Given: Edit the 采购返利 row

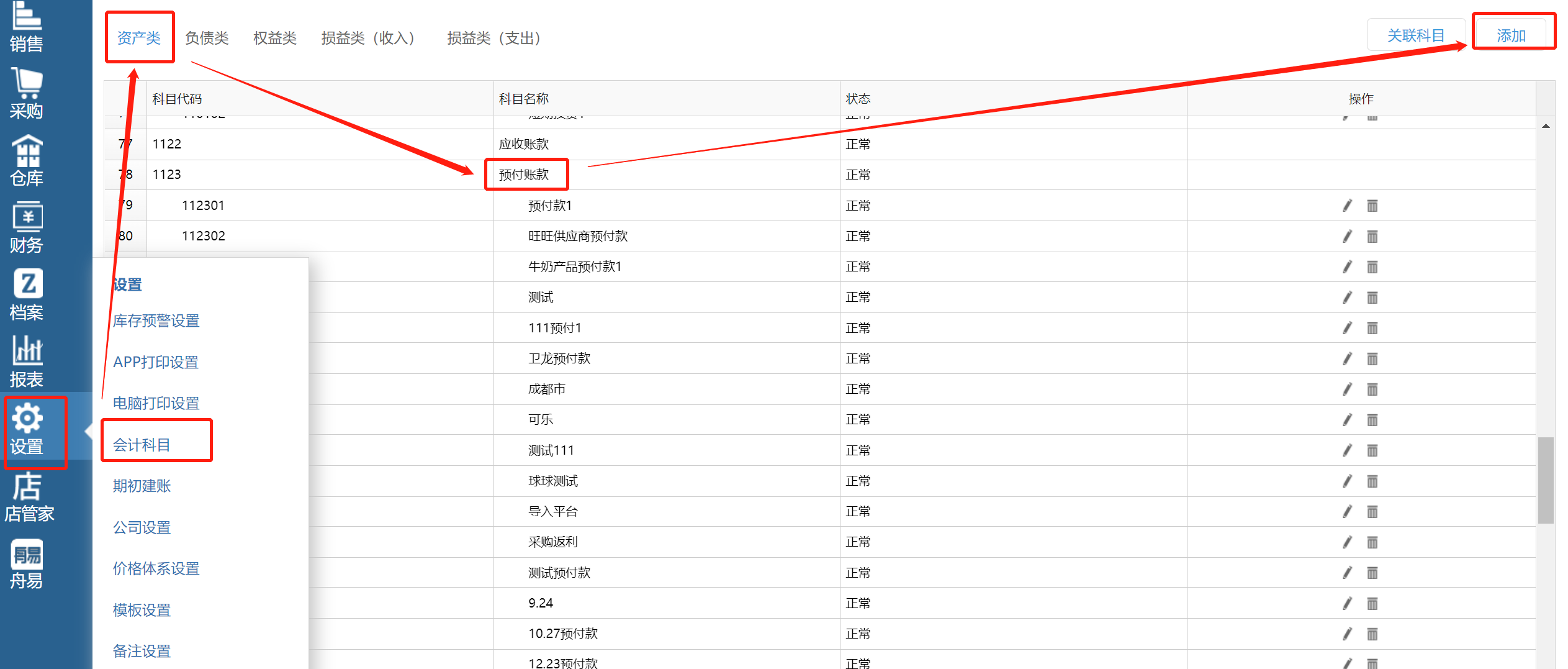Looking at the screenshot, I should [1347, 542].
